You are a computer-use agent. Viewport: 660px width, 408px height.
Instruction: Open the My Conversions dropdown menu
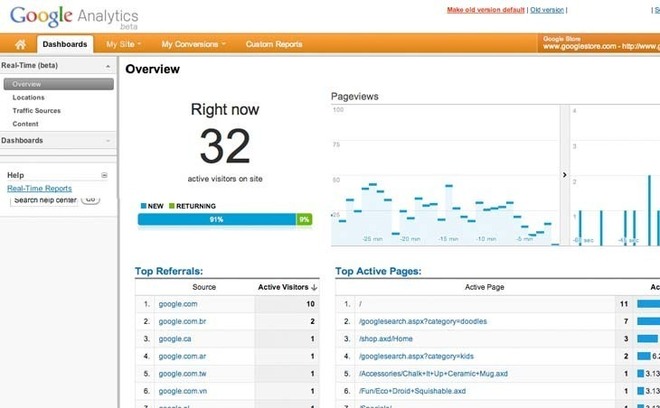coord(194,44)
